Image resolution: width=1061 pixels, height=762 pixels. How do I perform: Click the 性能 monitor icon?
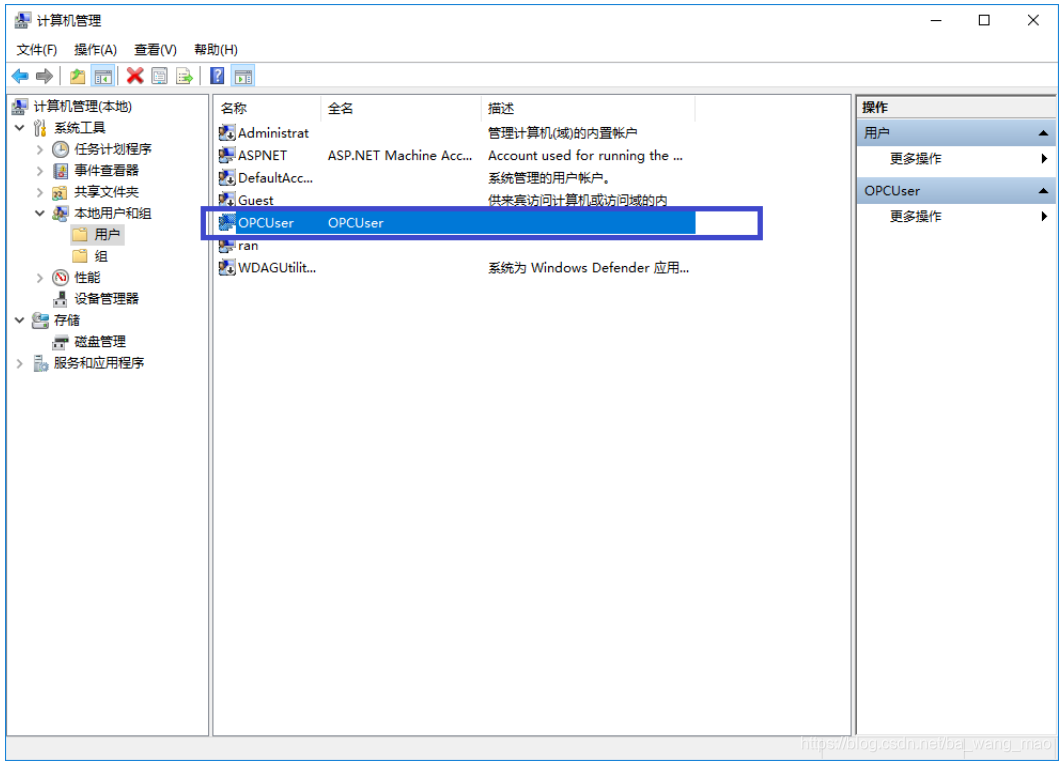[61, 277]
